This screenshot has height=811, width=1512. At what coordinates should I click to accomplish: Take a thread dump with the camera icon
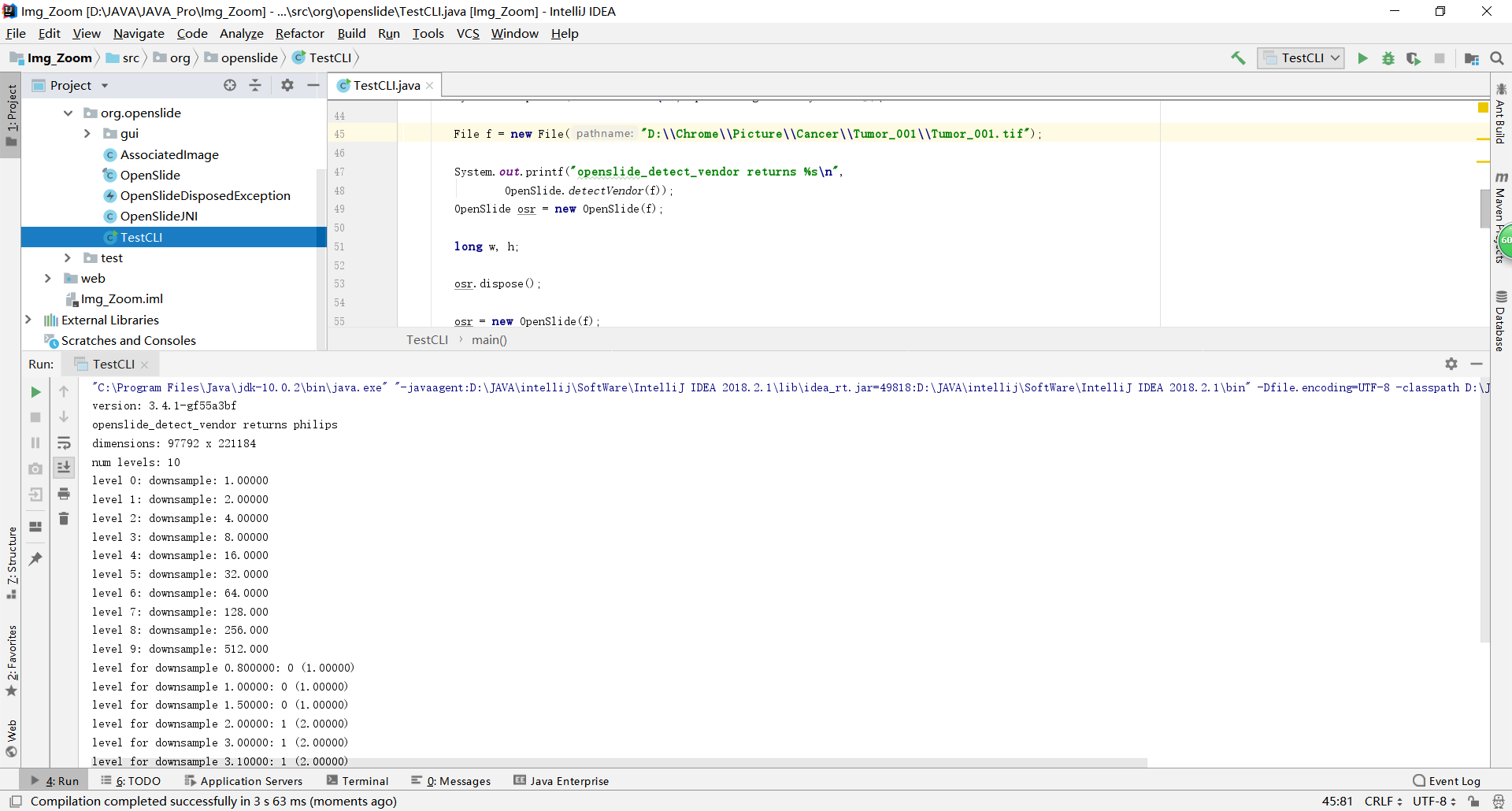coord(35,468)
